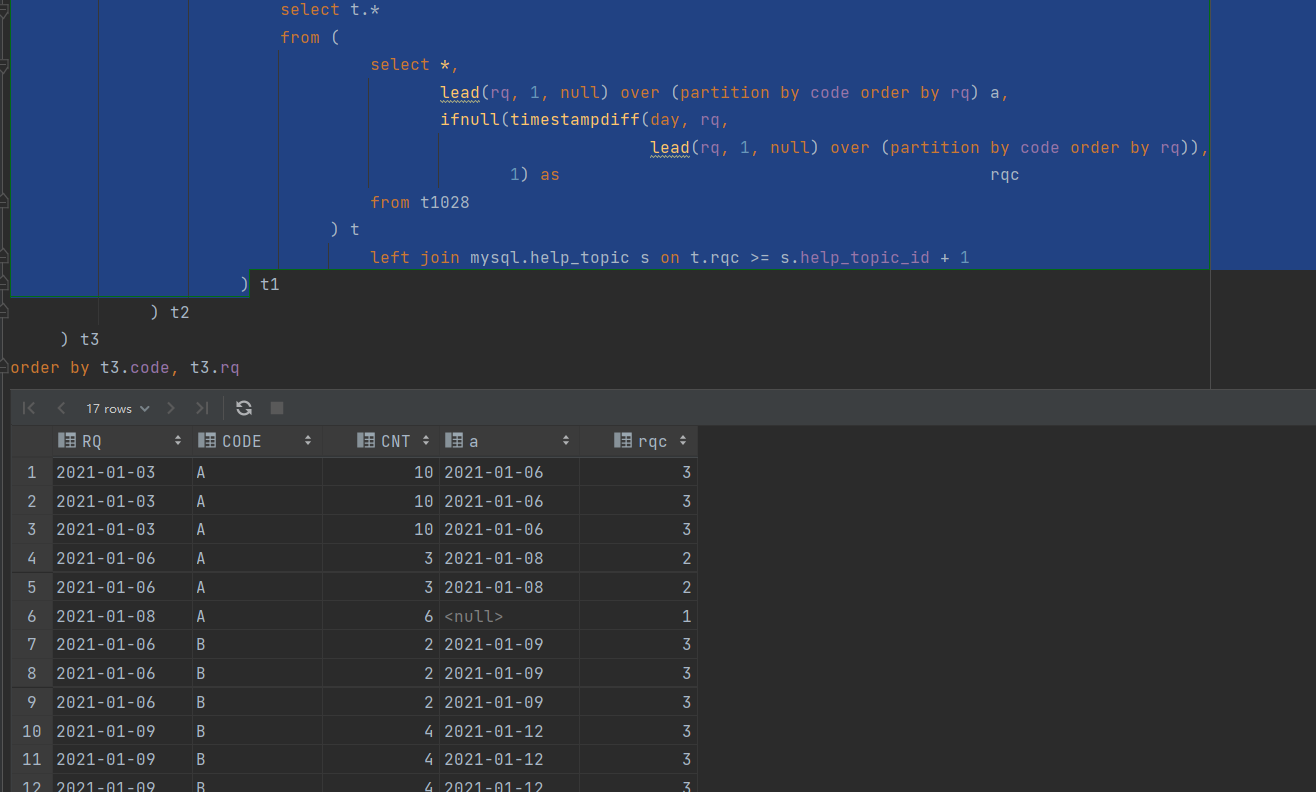Go to first page of results
This screenshot has height=792, width=1316.
click(x=29, y=408)
